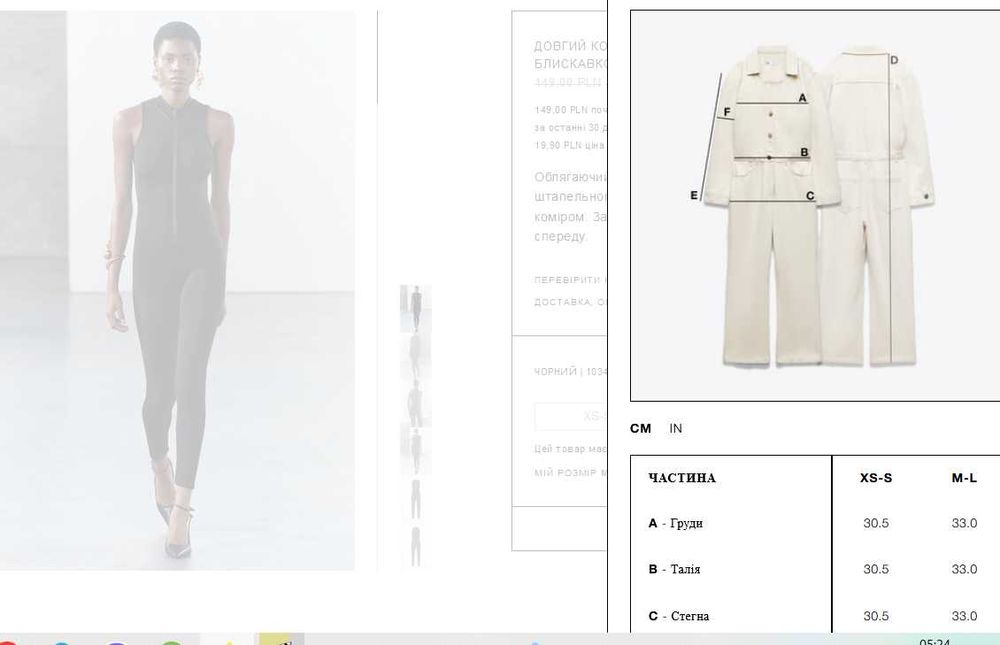Open the ДОСТАВКА shipping info link

pyautogui.click(x=570, y=302)
